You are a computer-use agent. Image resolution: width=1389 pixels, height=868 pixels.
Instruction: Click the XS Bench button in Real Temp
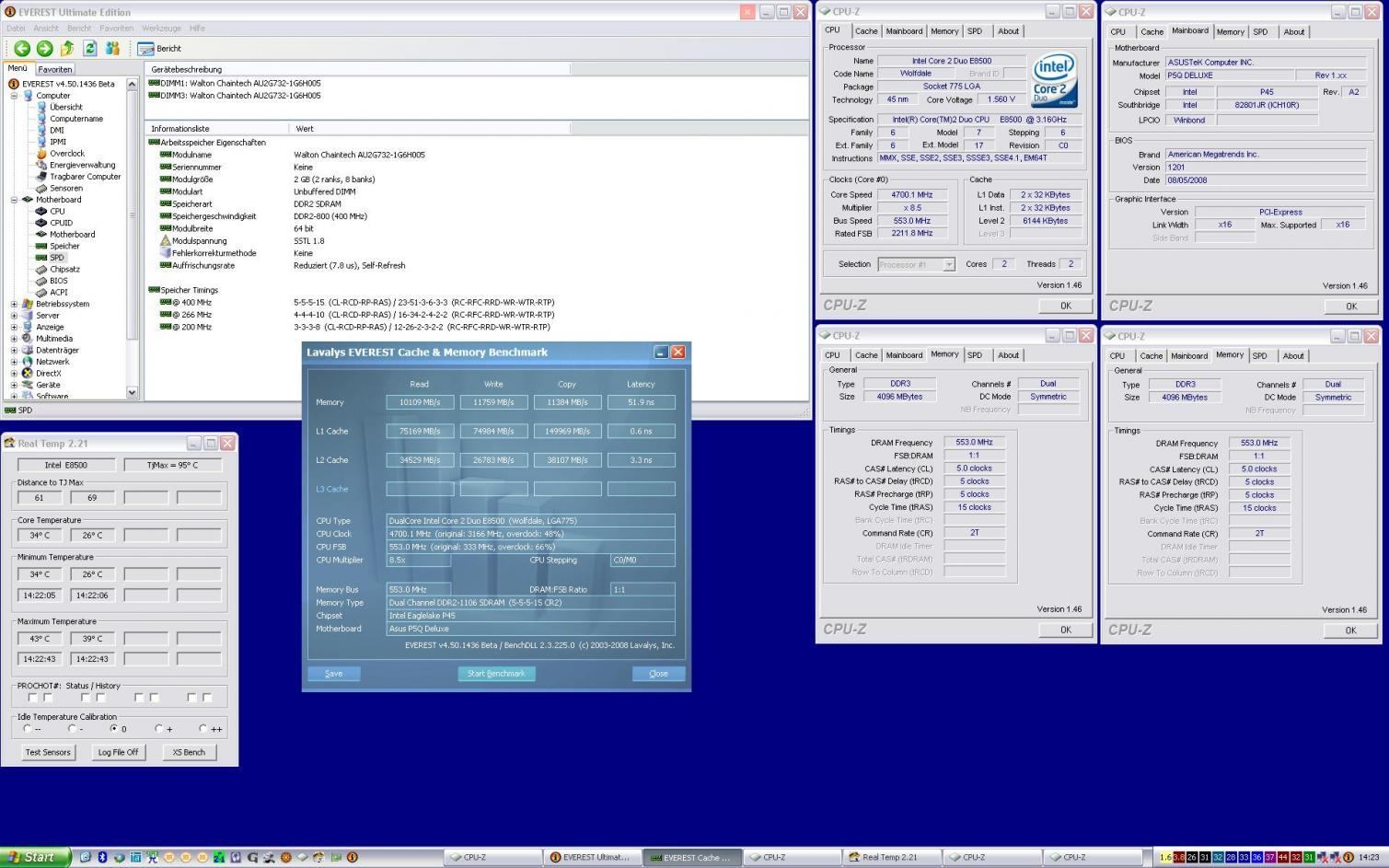pos(189,752)
